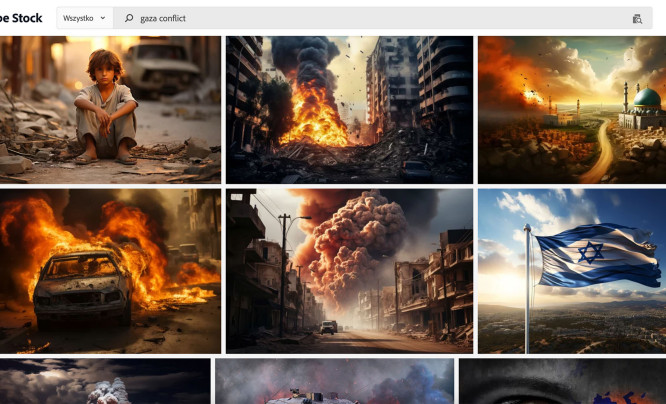Click the magnifying glass search icon
The height and width of the screenshot is (404, 666).
129,18
